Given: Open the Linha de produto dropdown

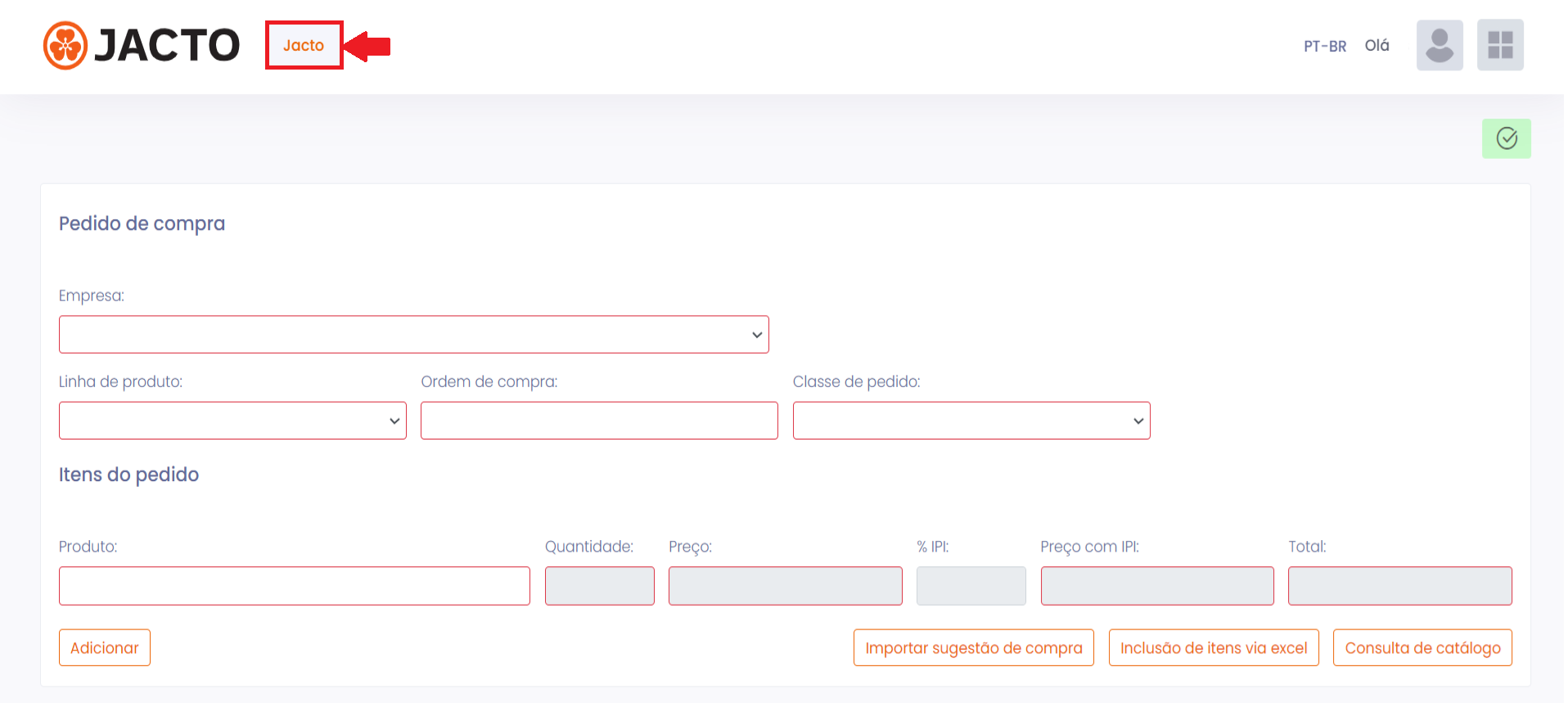Looking at the screenshot, I should pos(232,421).
